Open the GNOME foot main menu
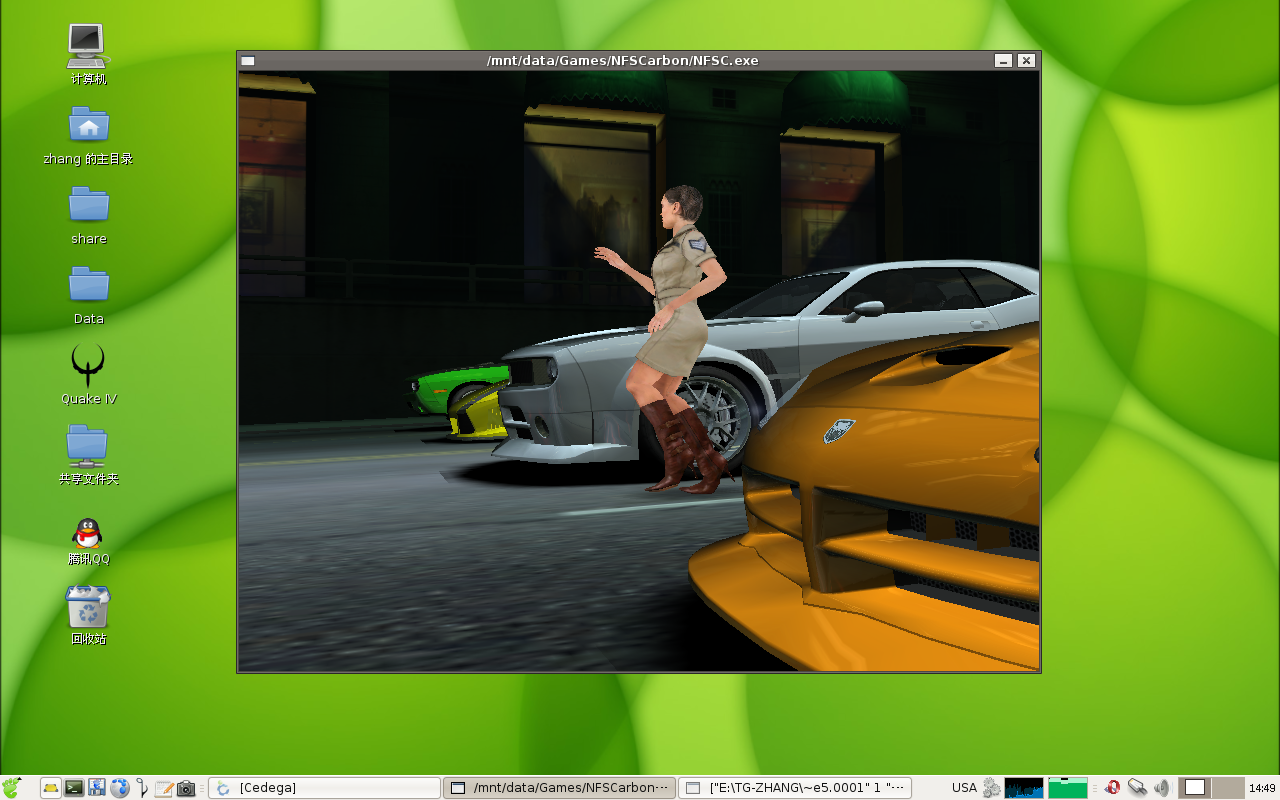Viewport: 1280px width, 800px height. click(x=12, y=788)
